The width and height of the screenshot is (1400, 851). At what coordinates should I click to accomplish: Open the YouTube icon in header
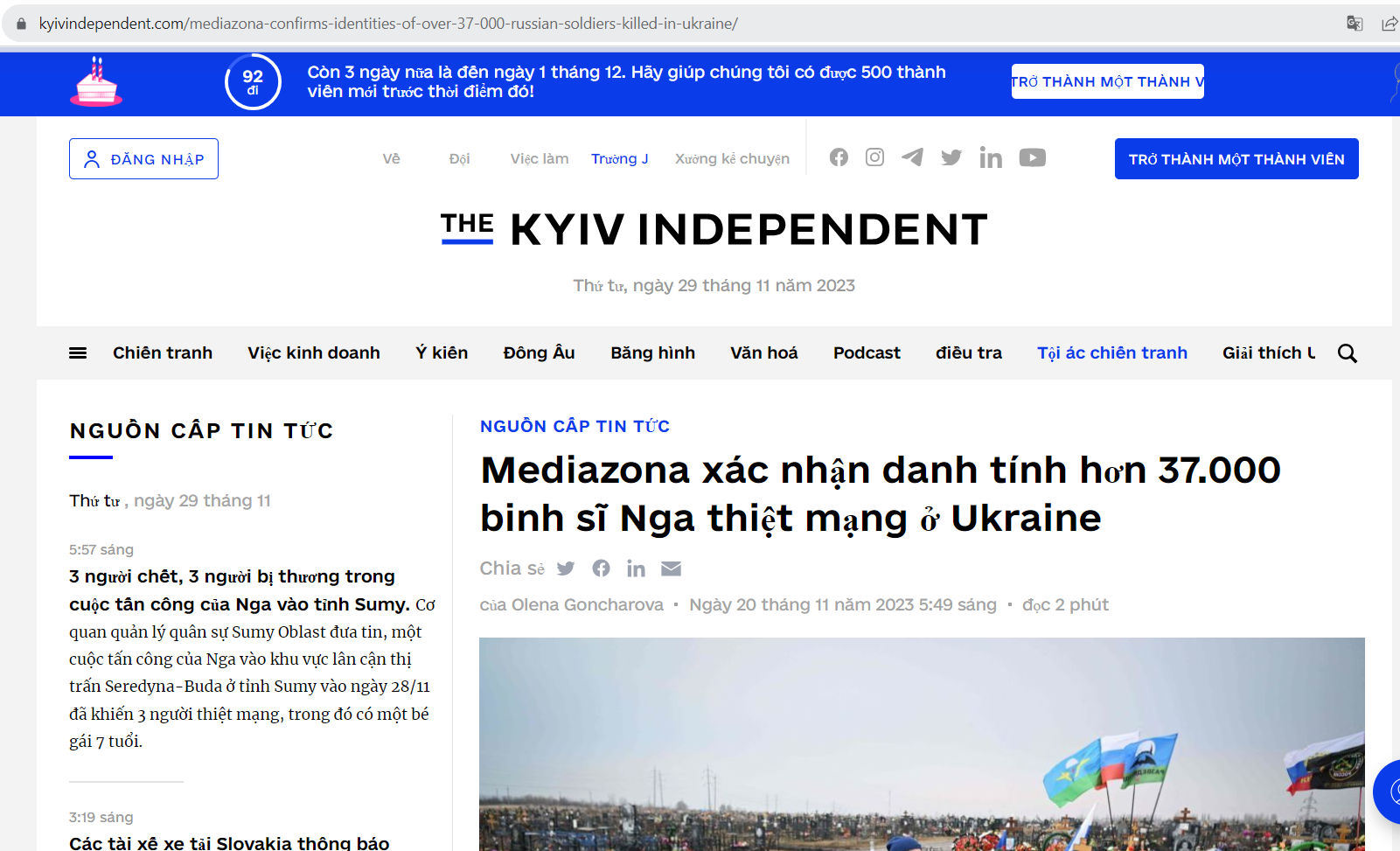coord(1032,157)
